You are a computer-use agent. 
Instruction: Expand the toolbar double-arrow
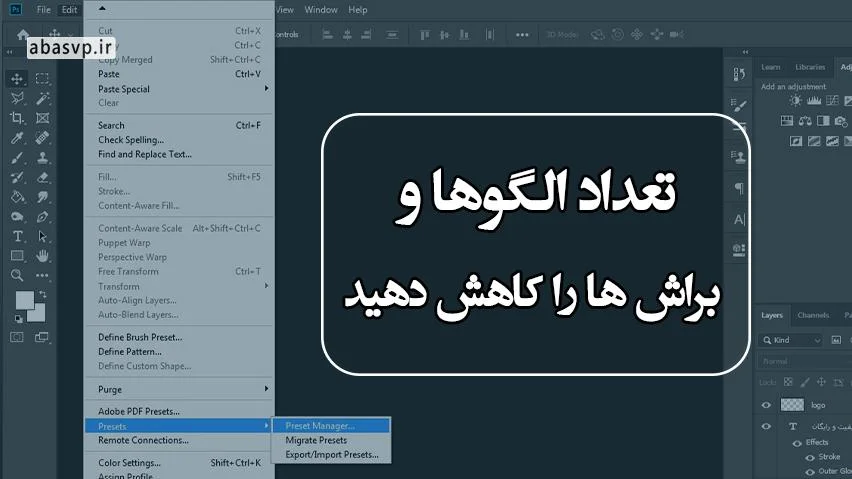[x=9, y=52]
